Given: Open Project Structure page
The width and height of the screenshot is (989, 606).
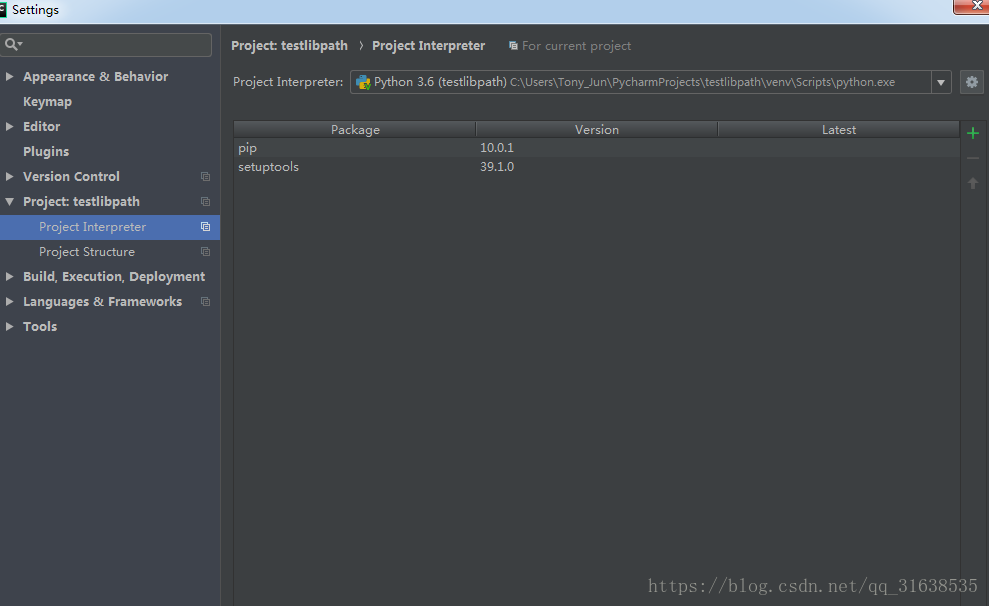Looking at the screenshot, I should pos(87,252).
